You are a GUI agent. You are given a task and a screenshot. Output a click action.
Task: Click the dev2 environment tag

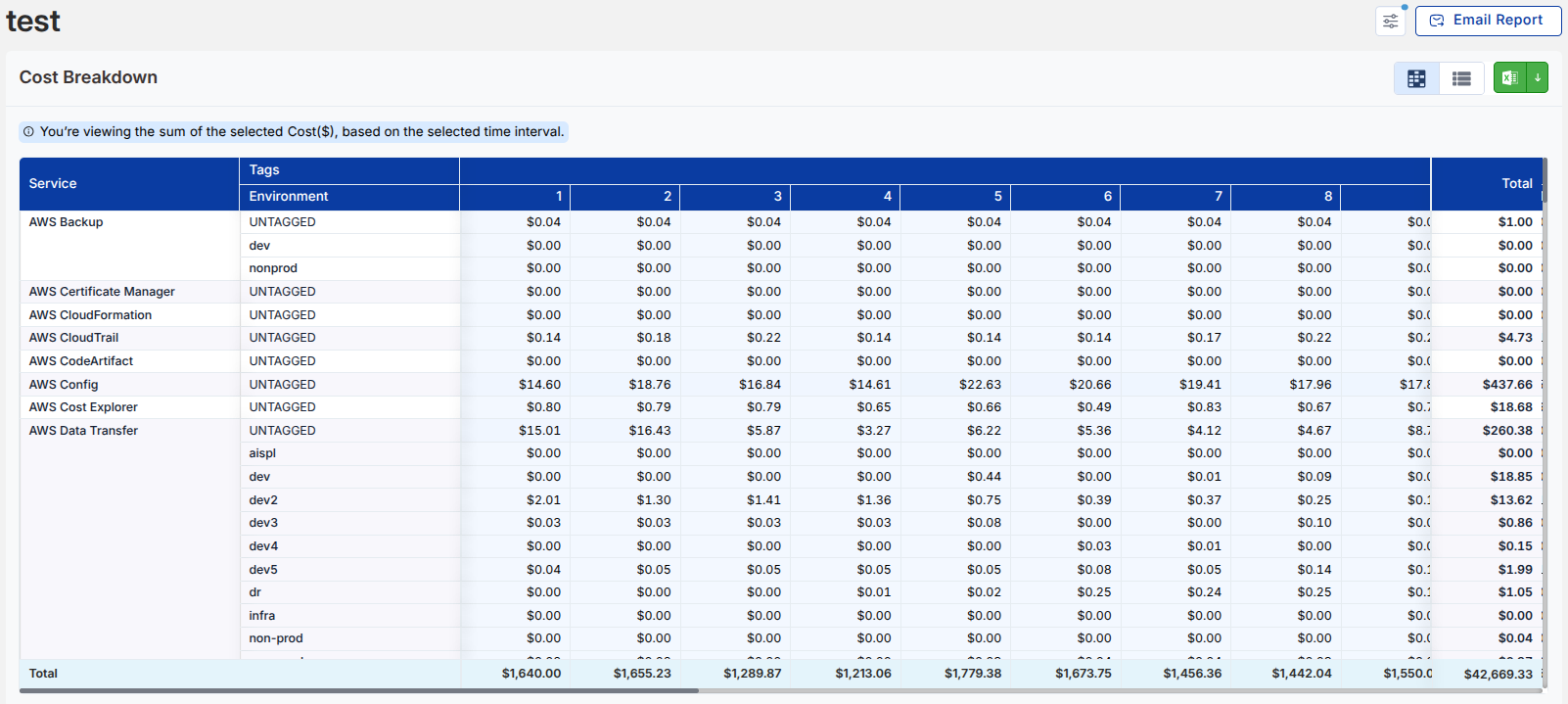coord(263,500)
